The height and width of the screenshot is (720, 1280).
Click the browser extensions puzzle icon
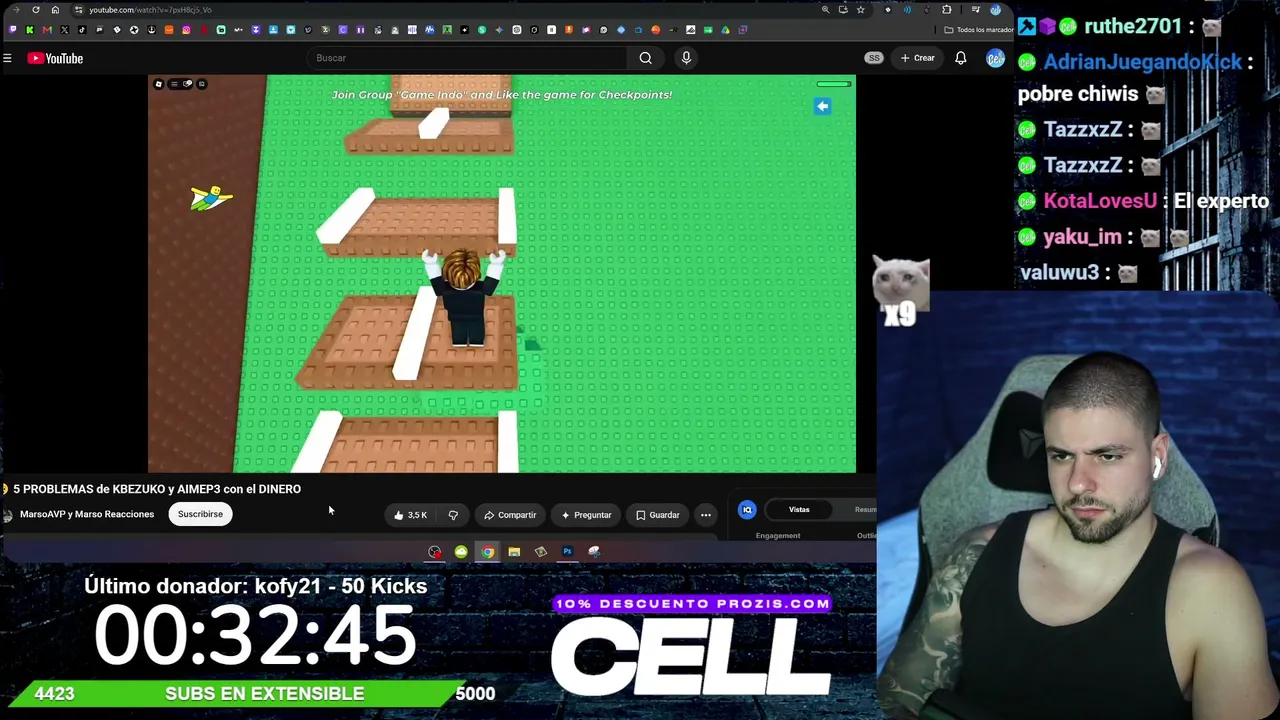point(946,10)
